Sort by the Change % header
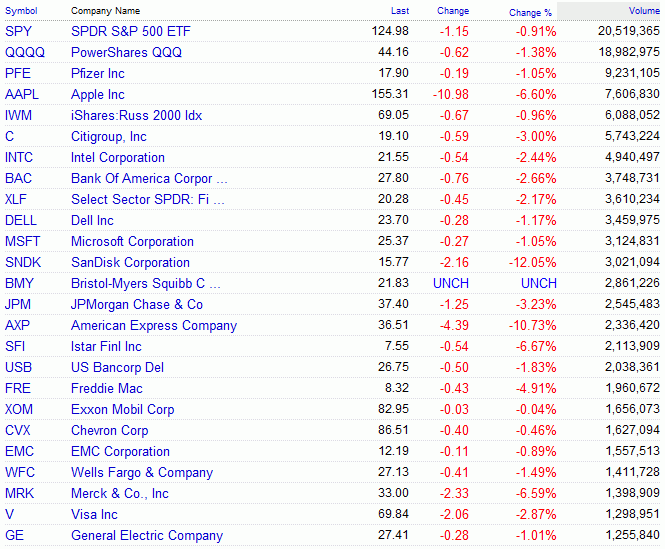The image size is (665, 549). 530,12
